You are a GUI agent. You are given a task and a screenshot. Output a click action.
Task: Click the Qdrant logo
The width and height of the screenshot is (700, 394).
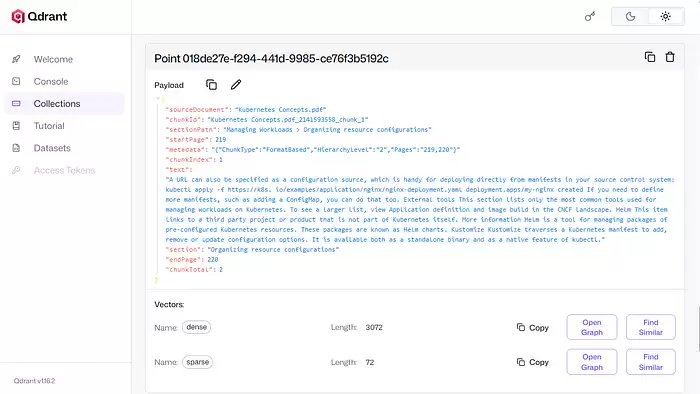pyautogui.click(x=39, y=17)
